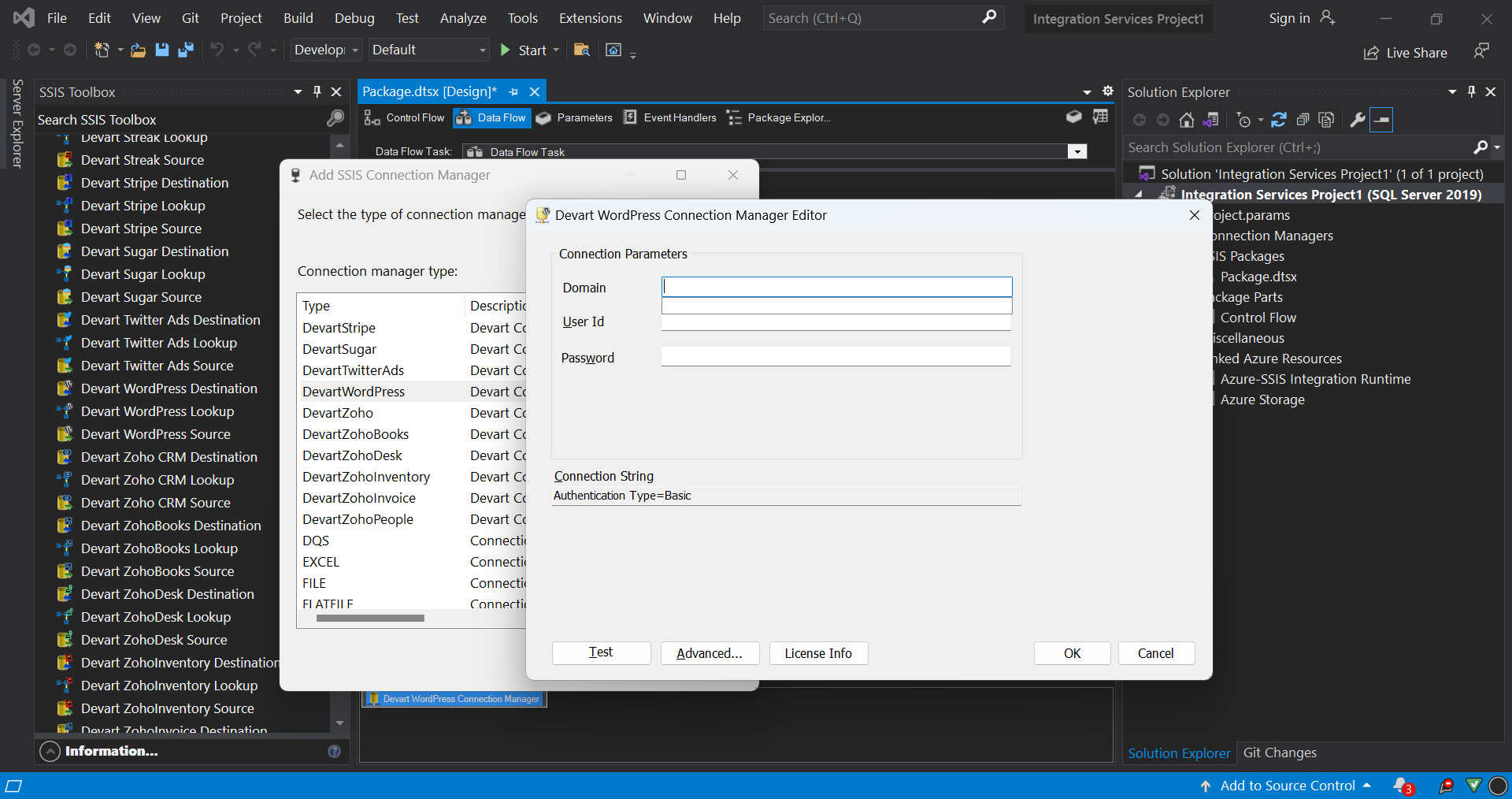Switch to the Parameters tab

[x=574, y=117]
